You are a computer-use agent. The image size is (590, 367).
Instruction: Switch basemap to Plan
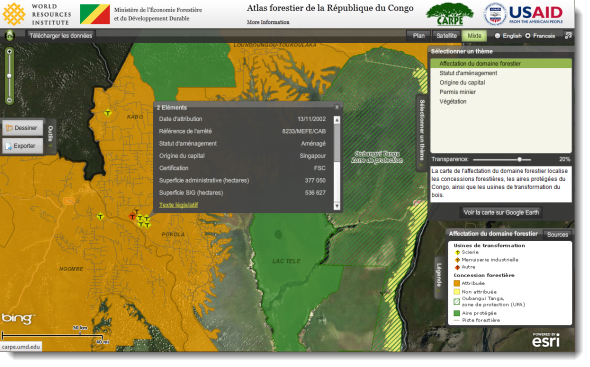coord(418,36)
